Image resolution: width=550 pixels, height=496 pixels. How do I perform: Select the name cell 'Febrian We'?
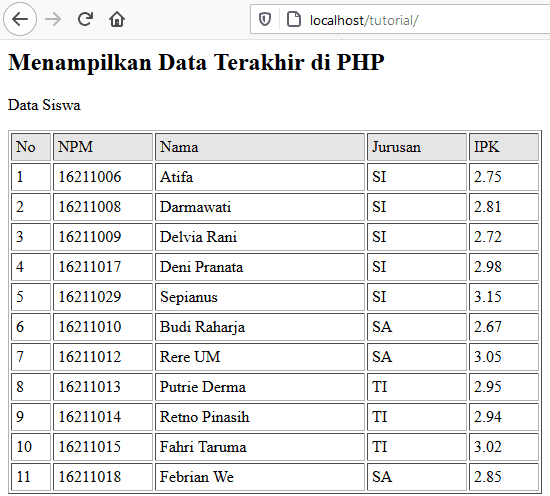coord(260,477)
